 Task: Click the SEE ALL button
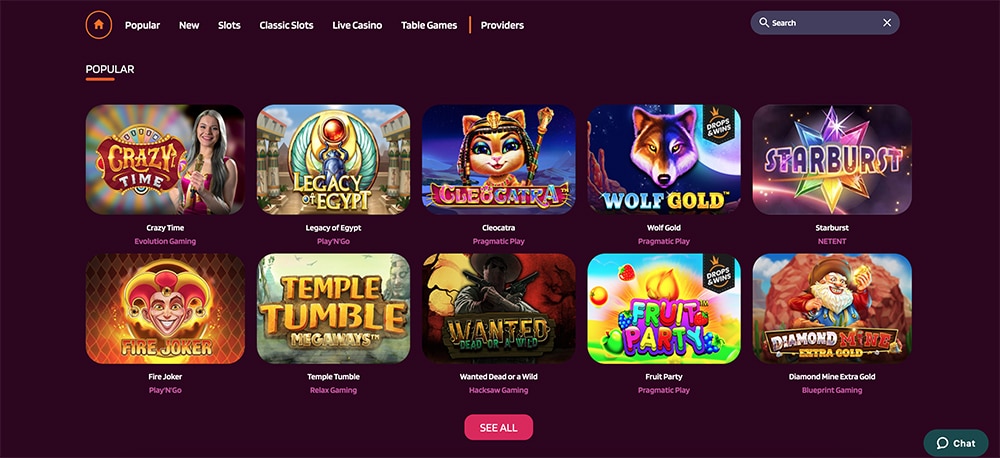click(499, 427)
